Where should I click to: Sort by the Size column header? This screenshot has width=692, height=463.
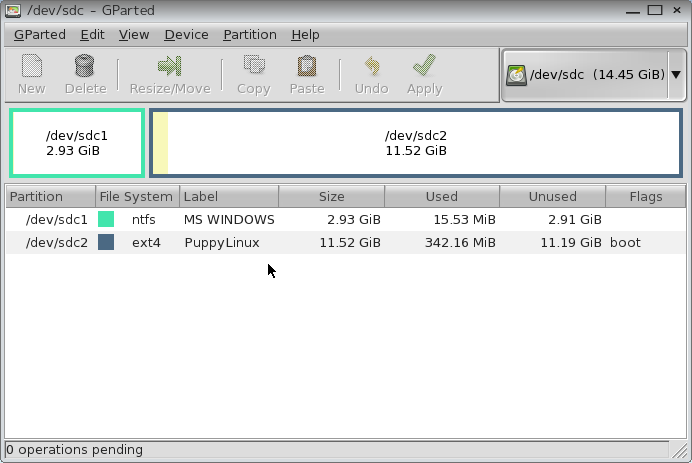[331, 196]
